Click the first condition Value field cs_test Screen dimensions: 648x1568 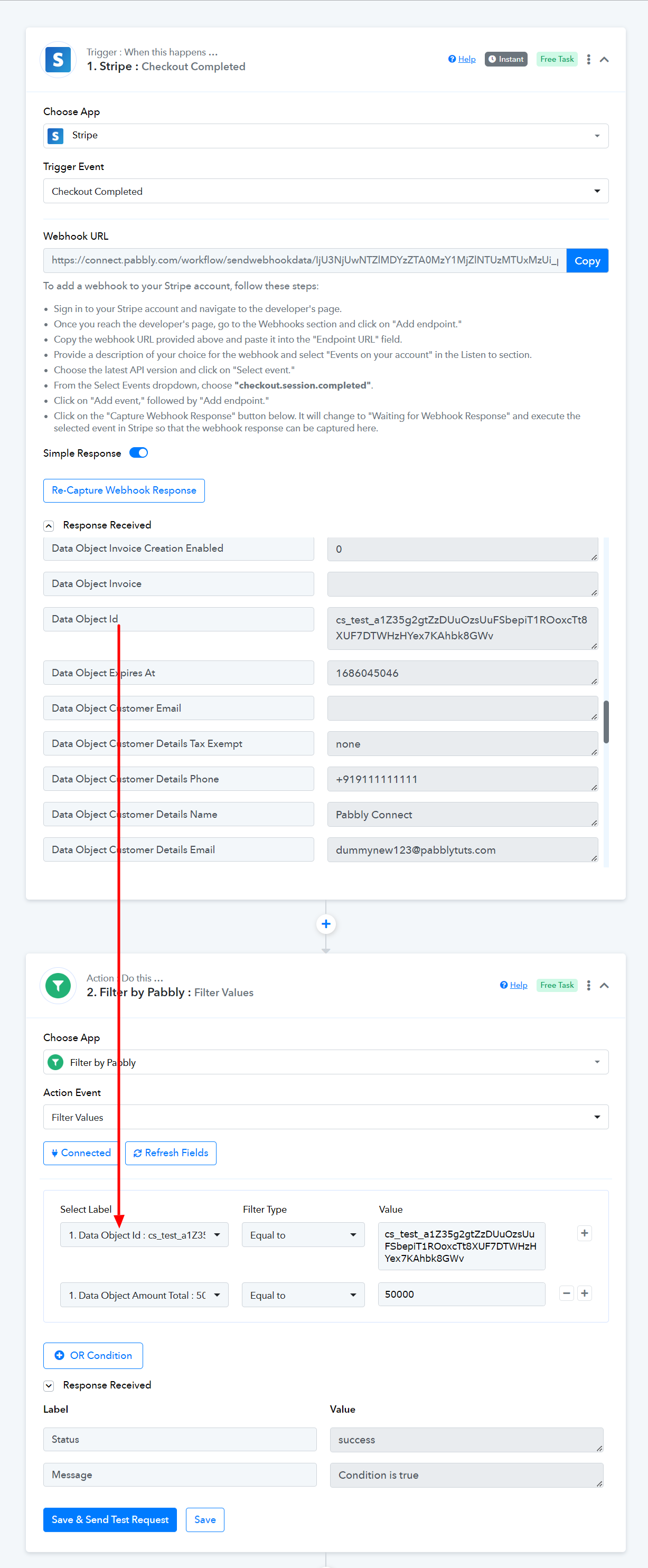pyautogui.click(x=461, y=1246)
